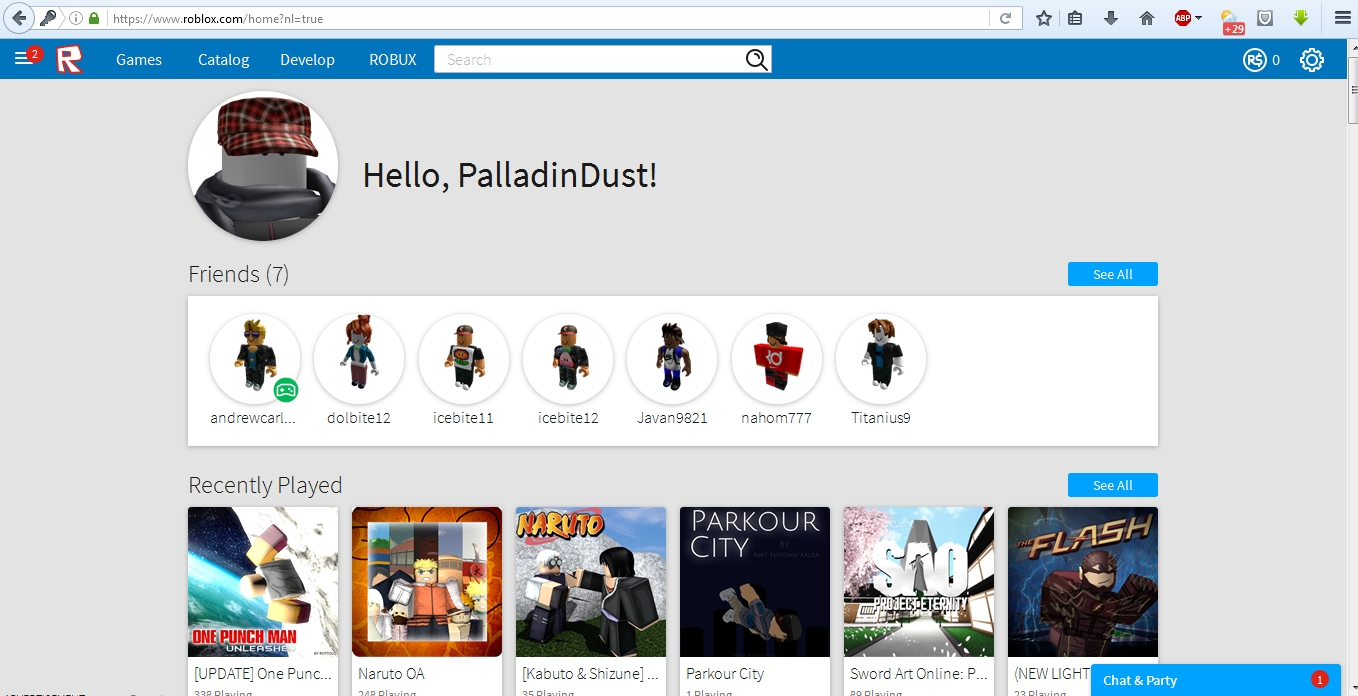Open the Robux balance icon
Viewport: 1358px width, 696px height.
(x=1254, y=60)
